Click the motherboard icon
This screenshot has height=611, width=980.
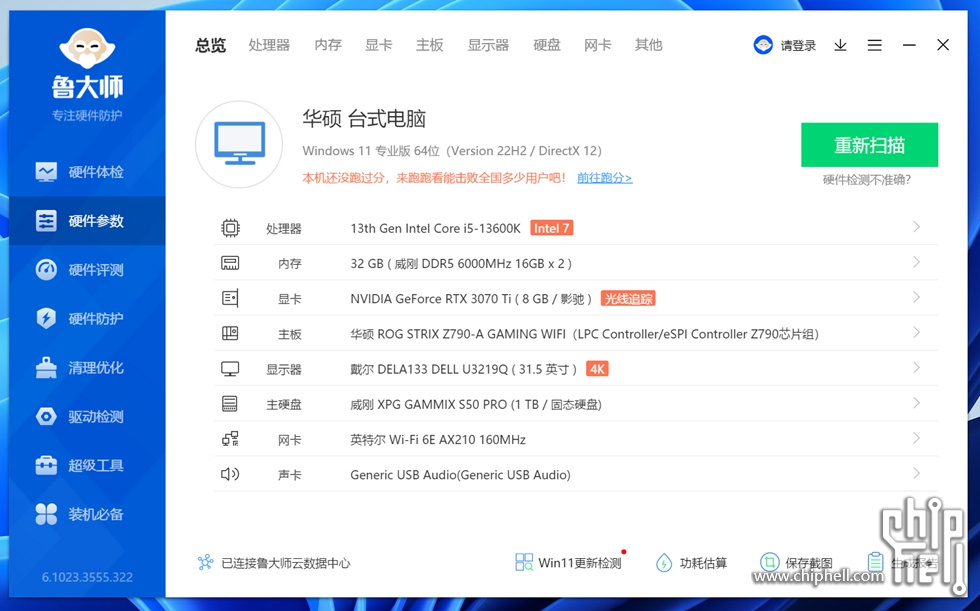point(230,334)
